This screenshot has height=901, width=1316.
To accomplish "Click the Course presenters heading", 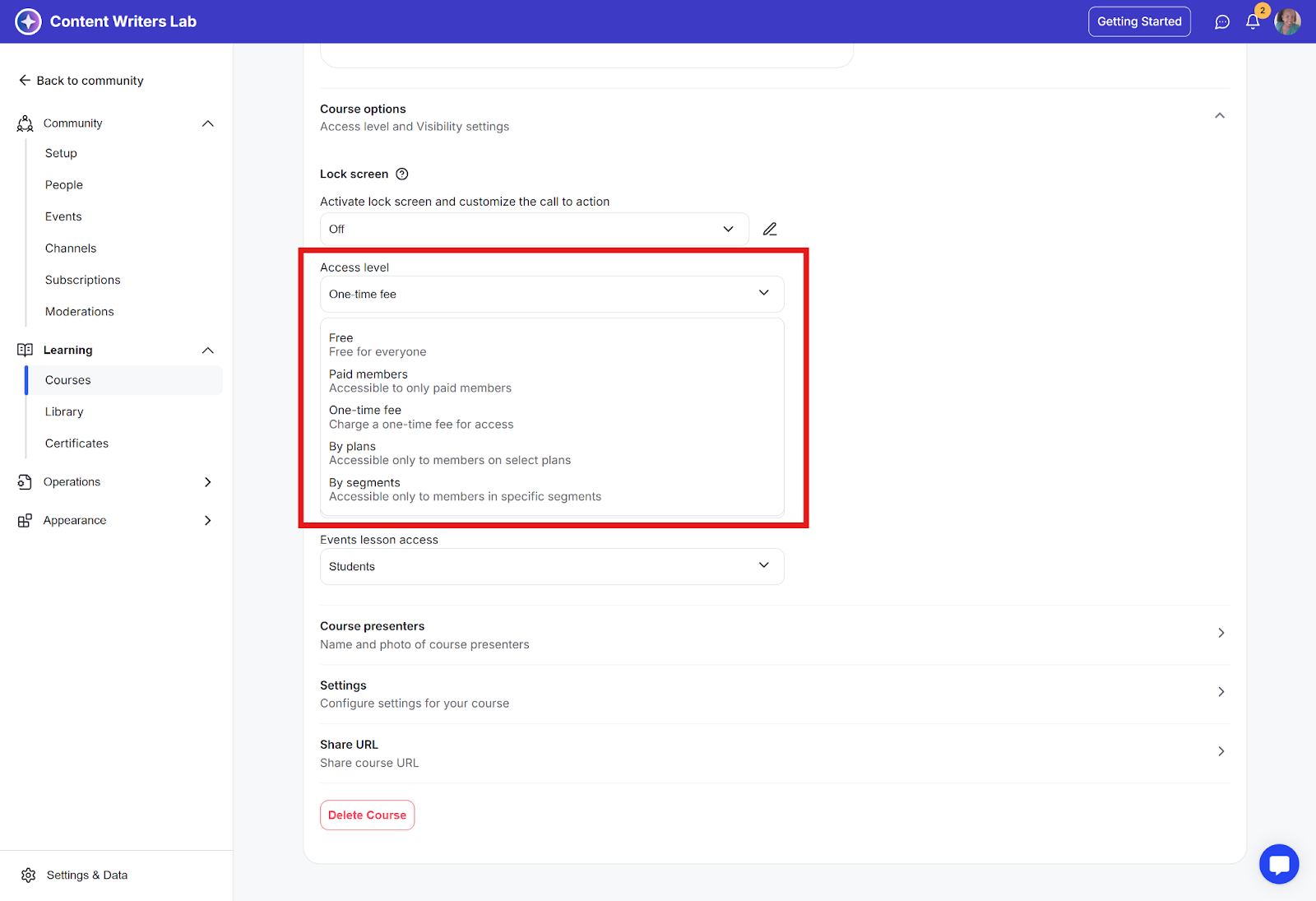I will 373,626.
